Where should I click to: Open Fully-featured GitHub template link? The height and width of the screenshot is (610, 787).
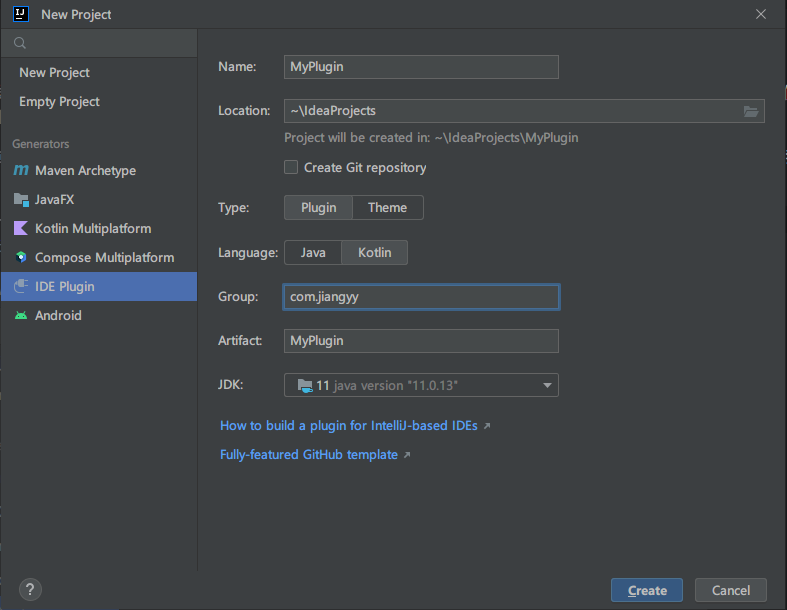(309, 455)
